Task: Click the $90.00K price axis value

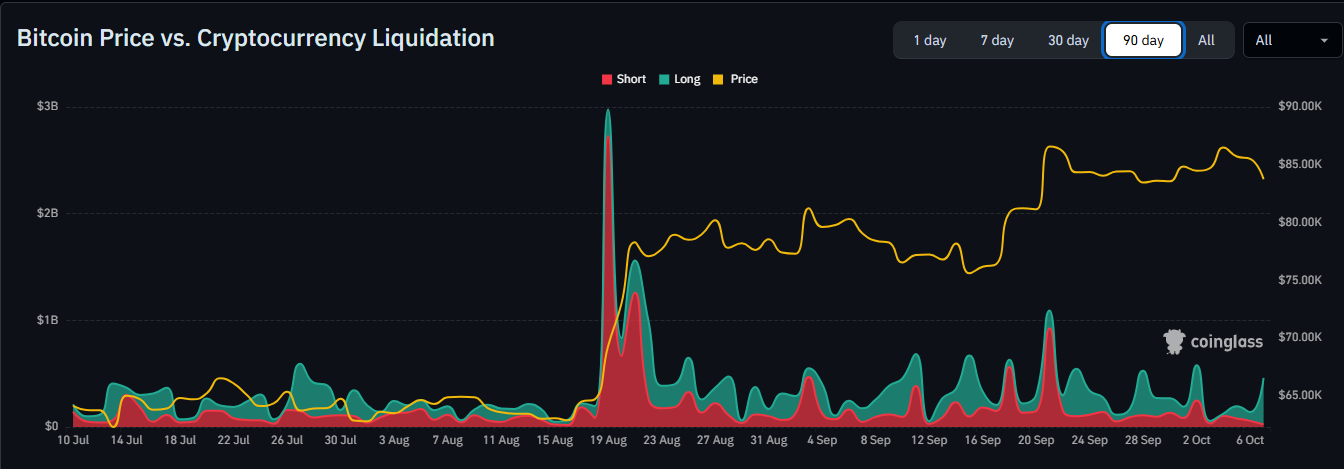Action: pyautogui.click(x=1300, y=106)
